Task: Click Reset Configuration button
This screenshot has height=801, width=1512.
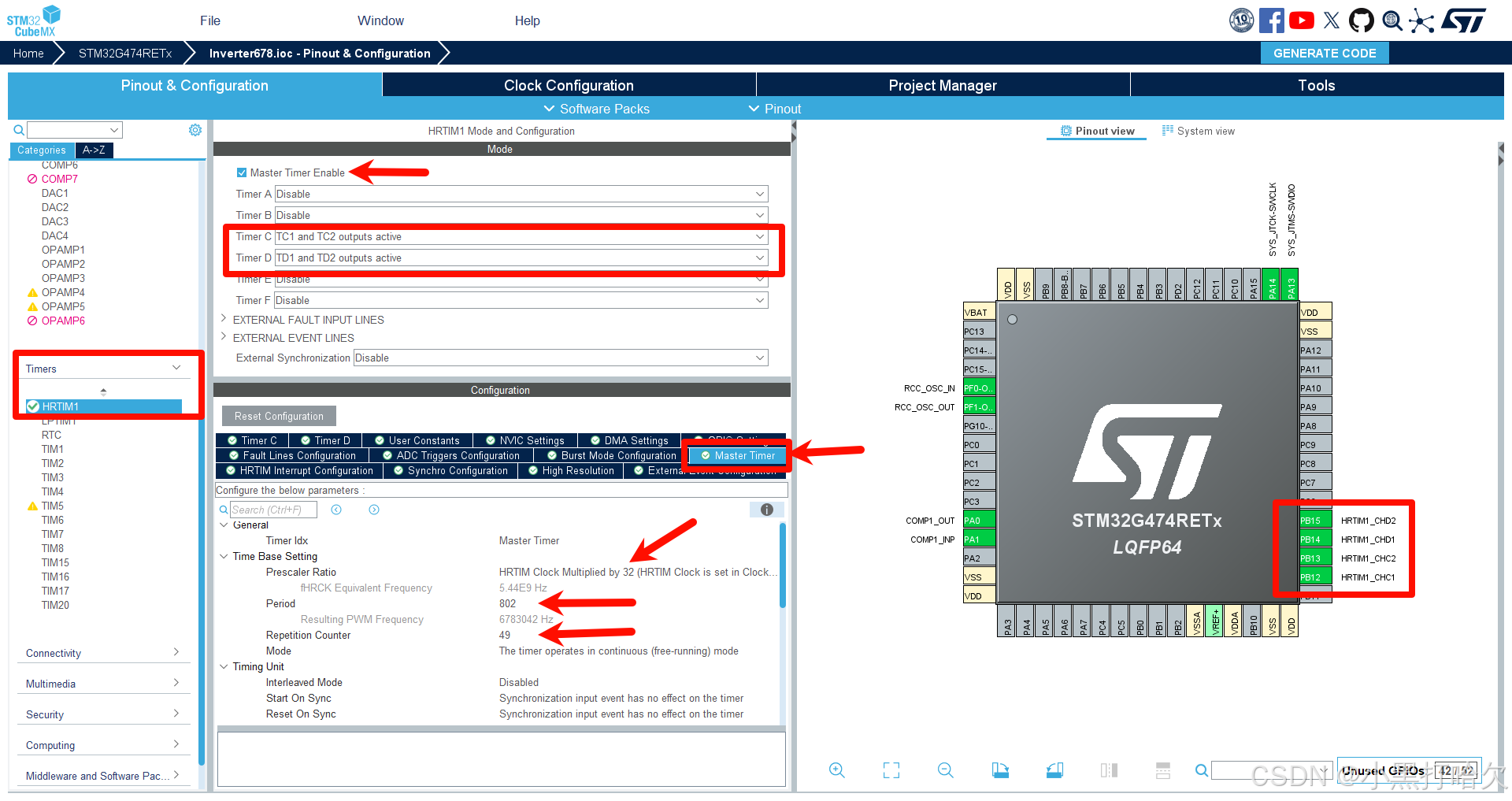Action: tap(279, 416)
